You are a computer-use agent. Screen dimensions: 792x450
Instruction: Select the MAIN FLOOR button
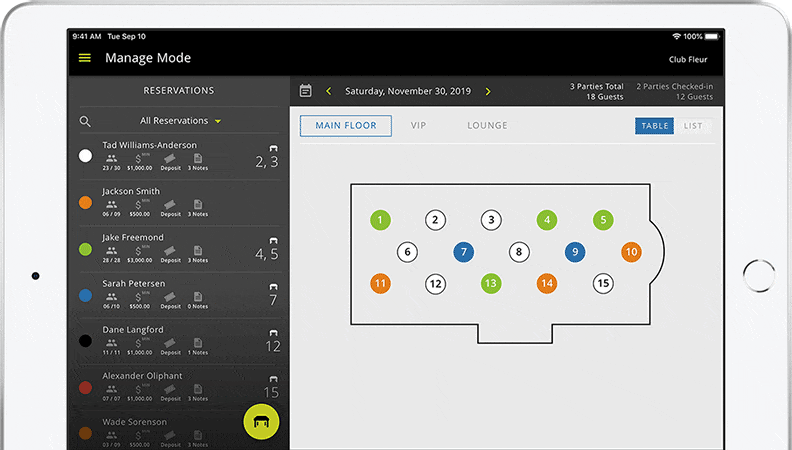[346, 126]
